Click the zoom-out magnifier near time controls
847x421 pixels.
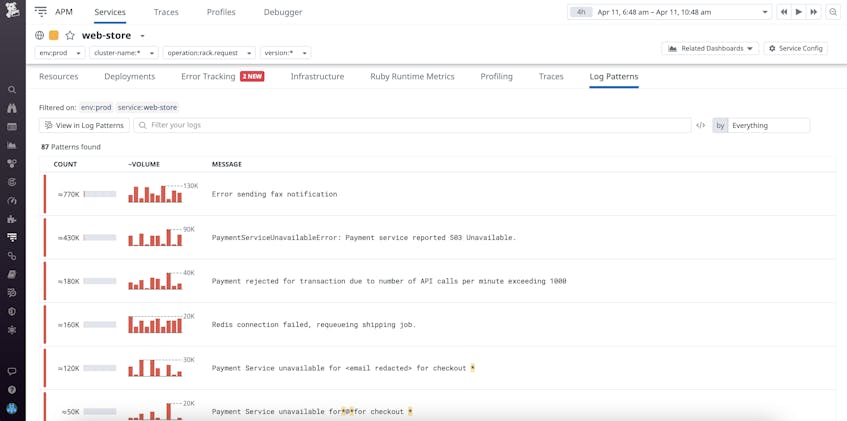point(833,12)
